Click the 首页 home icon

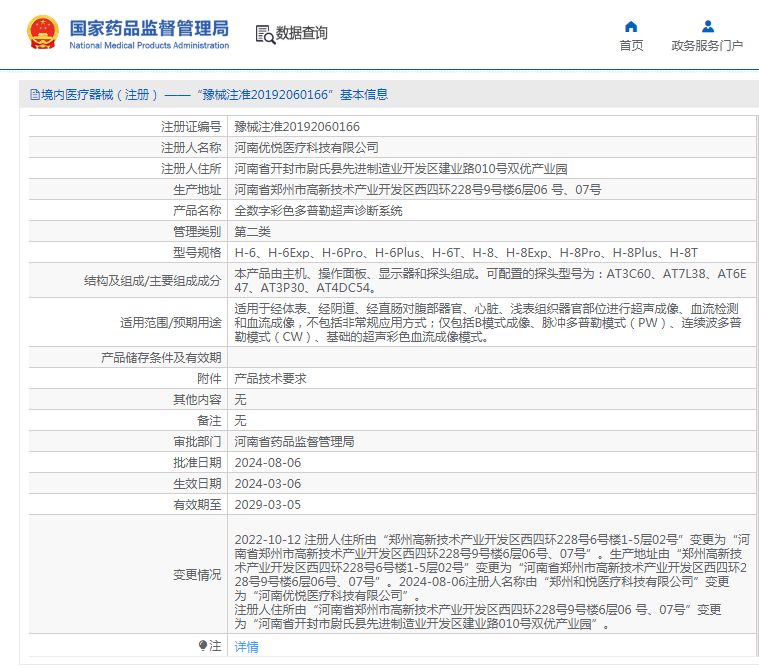click(x=631, y=26)
